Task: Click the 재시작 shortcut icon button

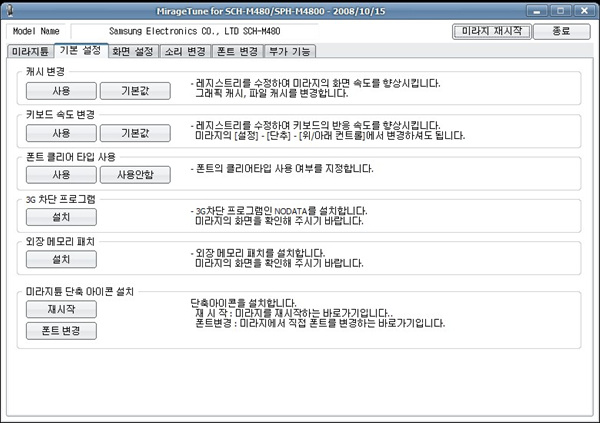Action: click(61, 309)
